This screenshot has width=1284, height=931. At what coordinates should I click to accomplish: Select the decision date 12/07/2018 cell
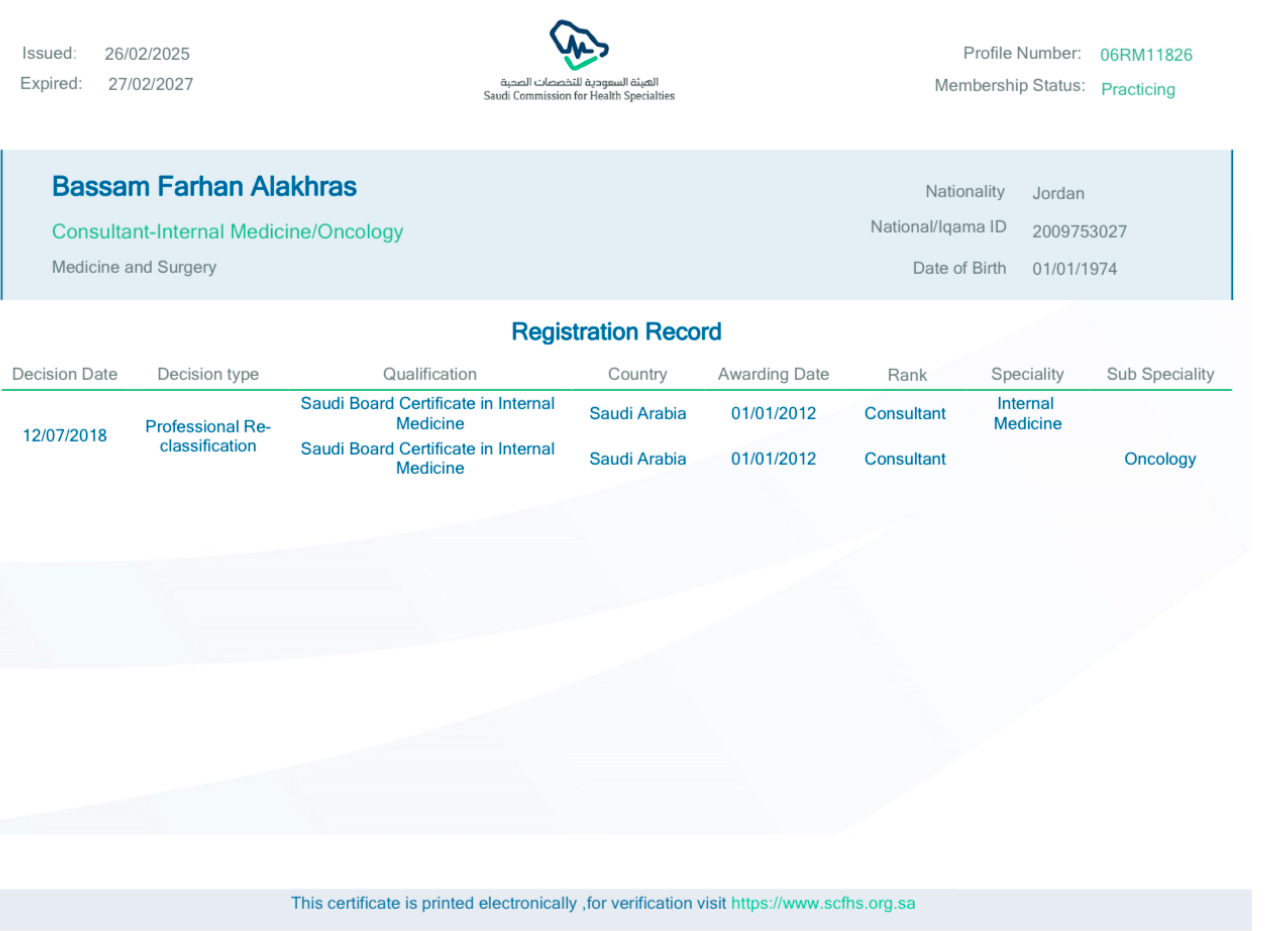click(65, 435)
